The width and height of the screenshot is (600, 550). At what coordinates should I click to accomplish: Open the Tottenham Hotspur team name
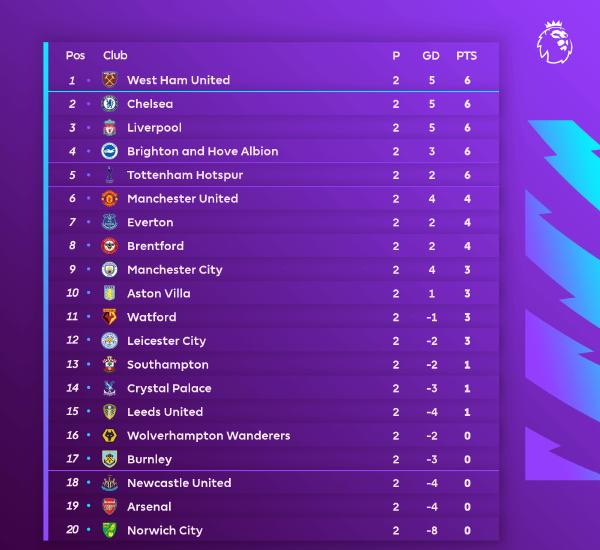click(x=185, y=175)
